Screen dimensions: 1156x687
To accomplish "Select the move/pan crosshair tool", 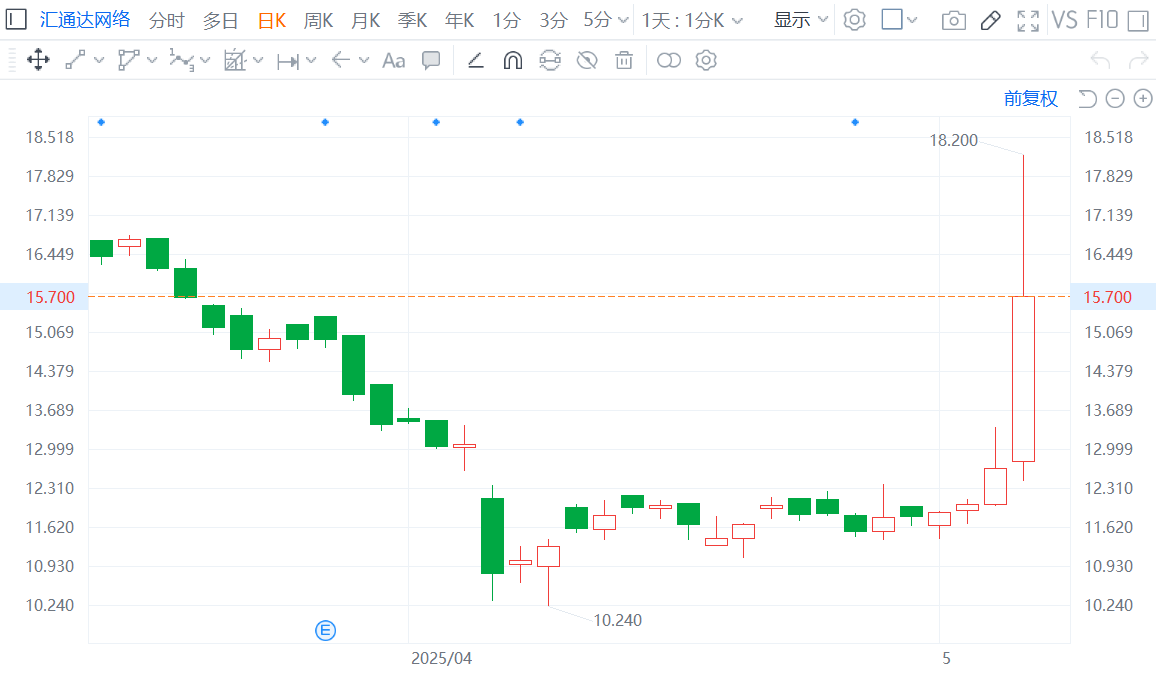I will coord(38,61).
